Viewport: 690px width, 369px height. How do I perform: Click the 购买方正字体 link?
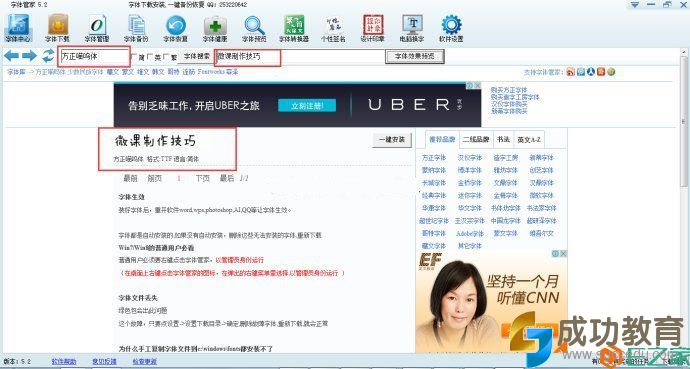point(509,90)
